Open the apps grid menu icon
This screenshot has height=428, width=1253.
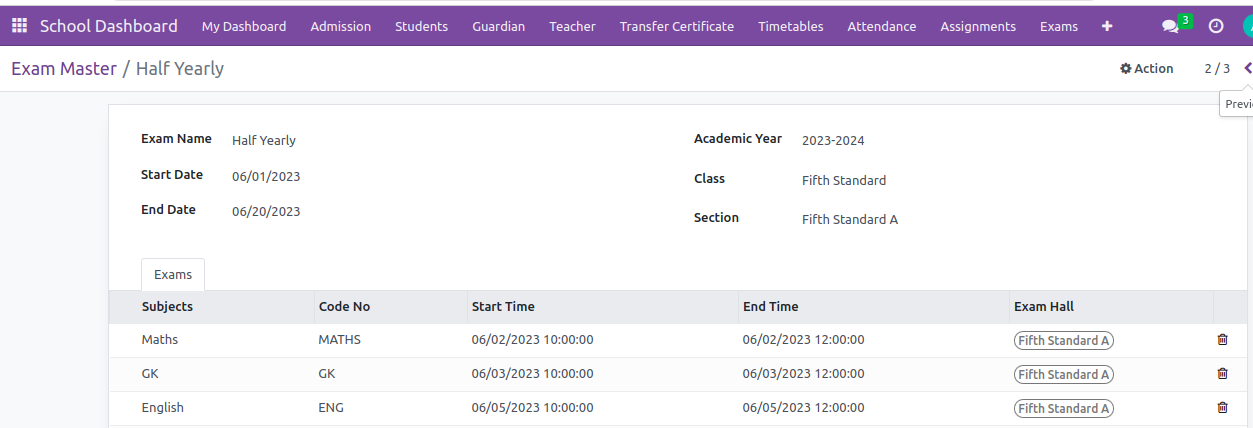pos(19,26)
